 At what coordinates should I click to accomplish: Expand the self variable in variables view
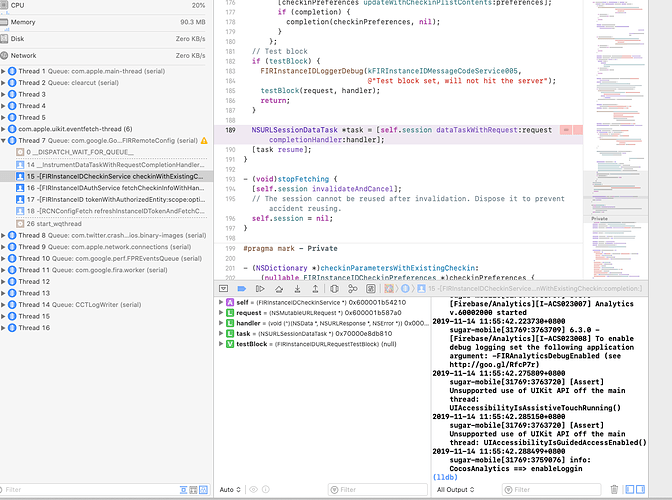point(221,302)
